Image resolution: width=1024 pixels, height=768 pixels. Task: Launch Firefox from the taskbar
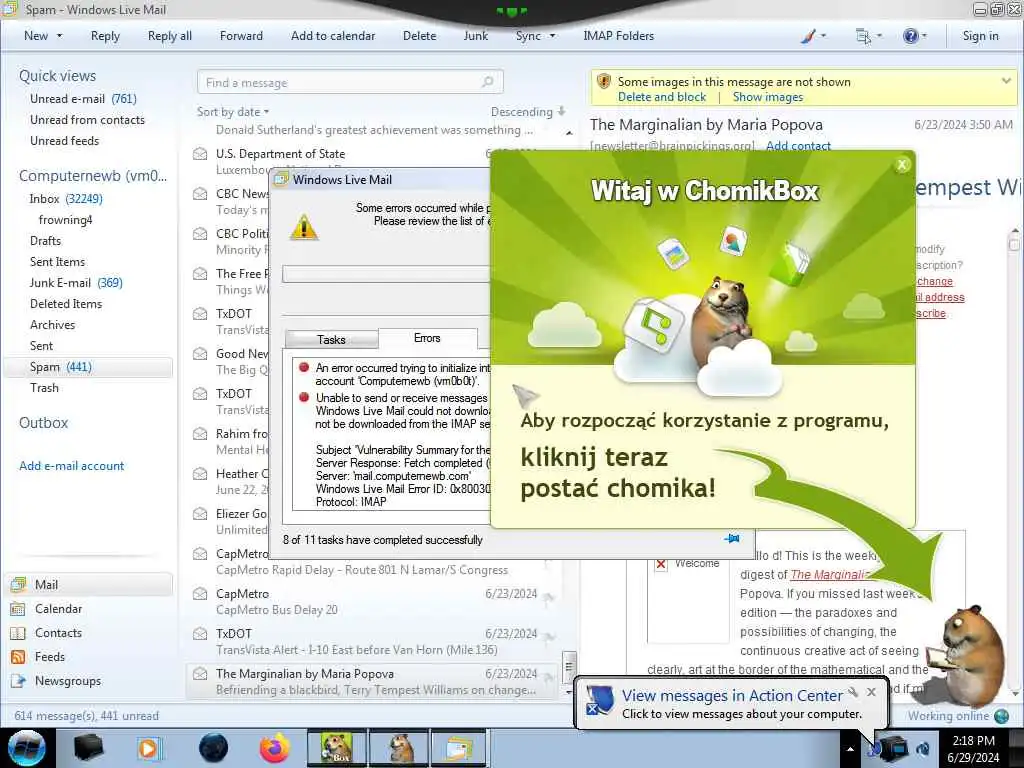coord(274,748)
